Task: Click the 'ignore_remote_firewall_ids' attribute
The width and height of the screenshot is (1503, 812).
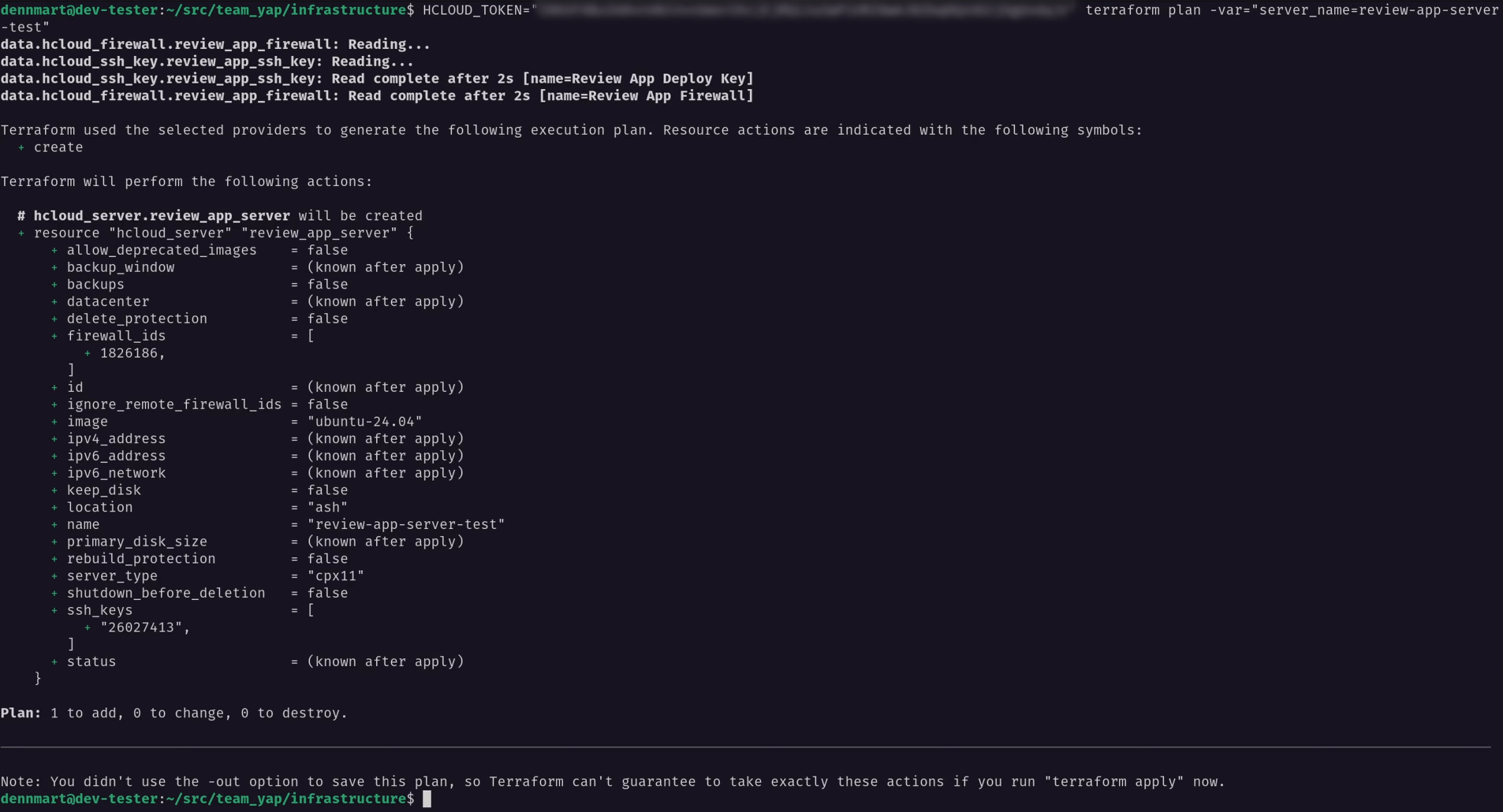Action: pos(174,405)
